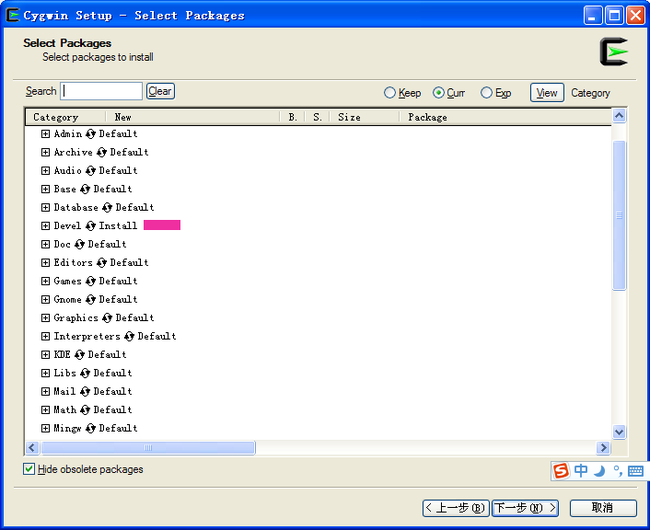Image resolution: width=650 pixels, height=530 pixels.
Task: Toggle punctuation mode in IME toolbar
Action: click(x=618, y=471)
